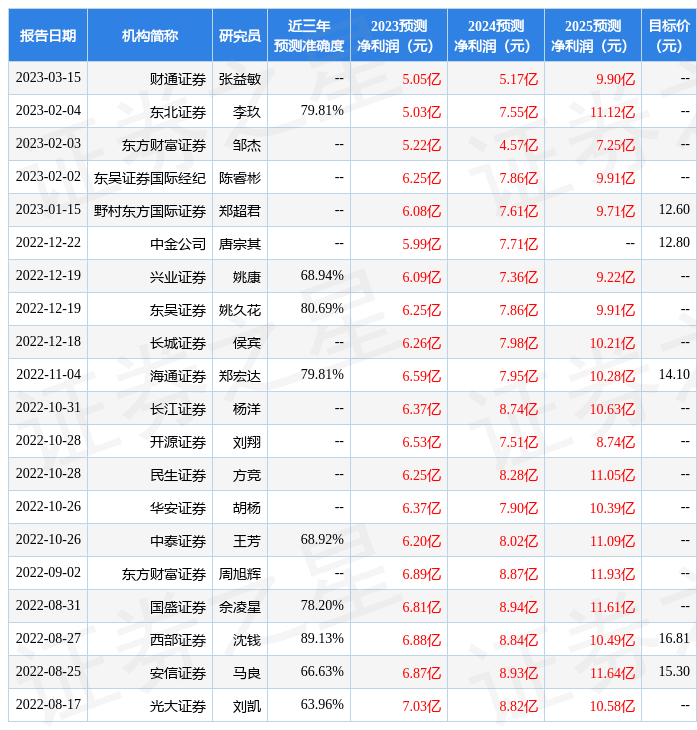697x730 pixels.
Task: Click the 中金公司 institution cell
Action: [x=178, y=244]
